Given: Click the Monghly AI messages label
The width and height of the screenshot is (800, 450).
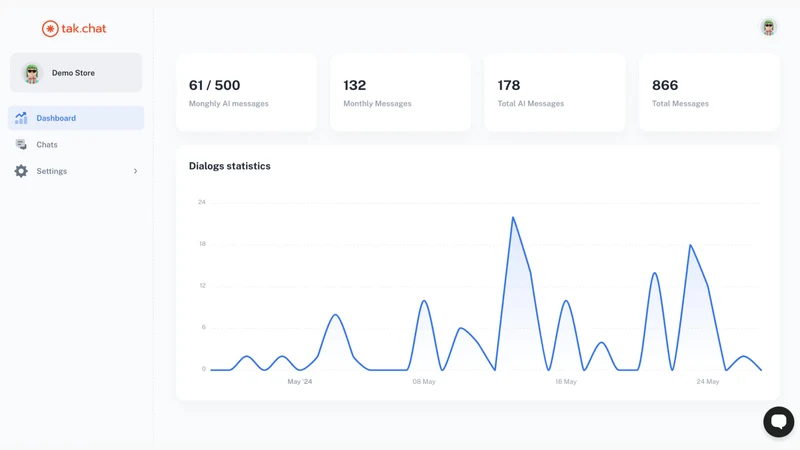Looking at the screenshot, I should 229,104.
